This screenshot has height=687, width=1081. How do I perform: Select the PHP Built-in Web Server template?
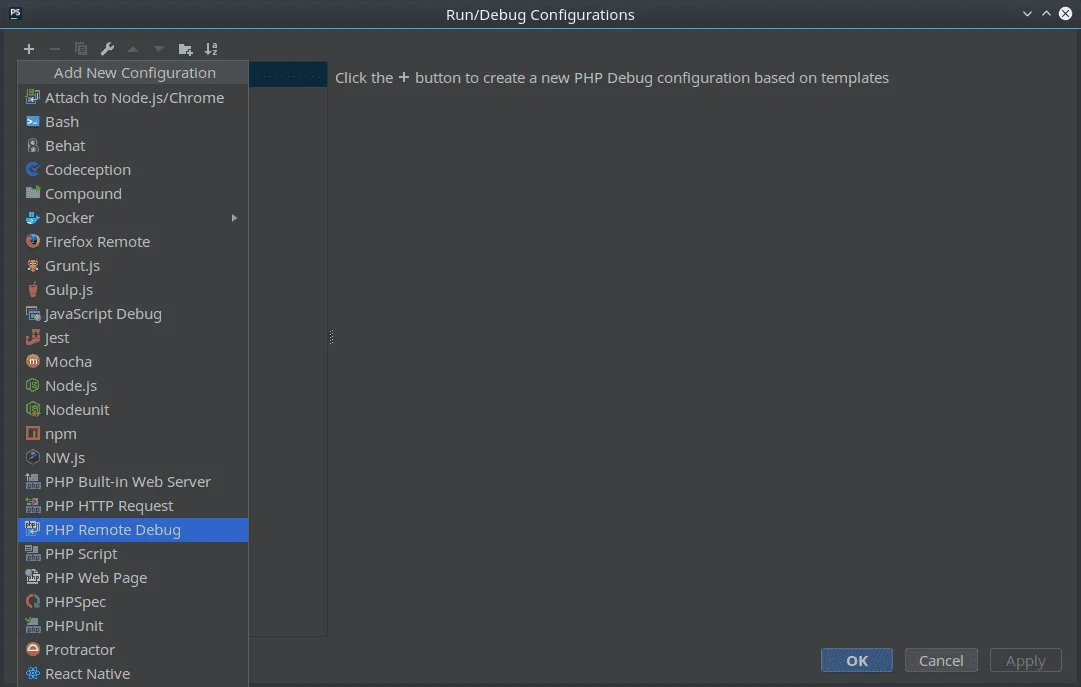(128, 481)
